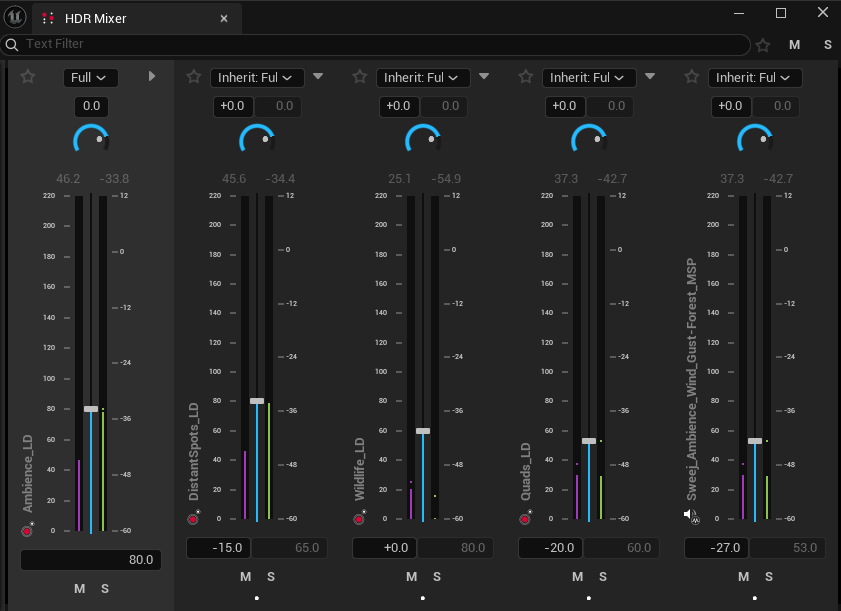Screen dimensions: 841x611
Task: Click the red audition dot on DistantSpots_LD meter
Action: click(191, 518)
